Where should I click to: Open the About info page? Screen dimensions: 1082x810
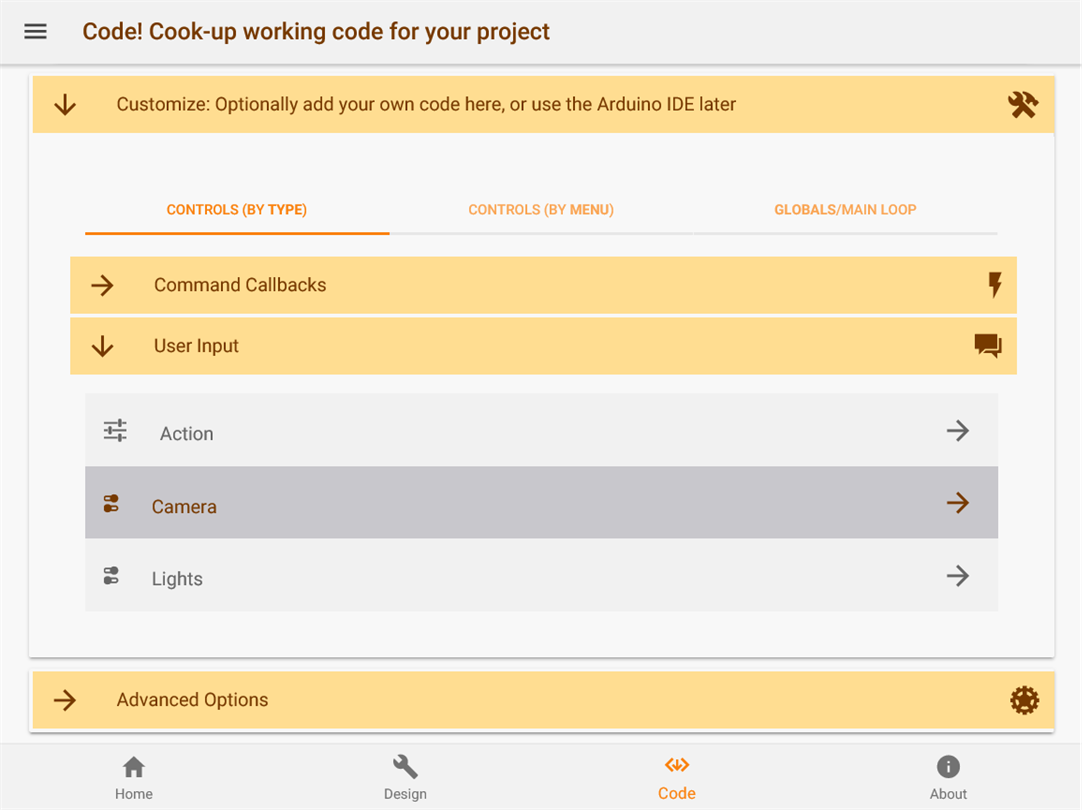(948, 777)
